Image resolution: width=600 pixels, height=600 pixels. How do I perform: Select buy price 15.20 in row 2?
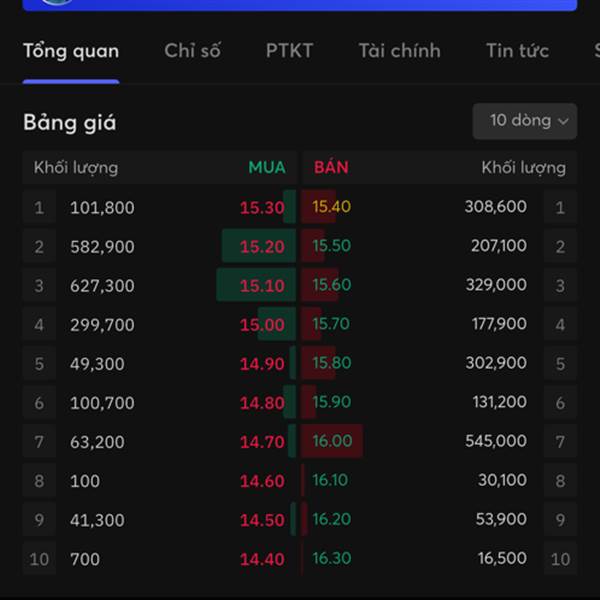point(262,247)
